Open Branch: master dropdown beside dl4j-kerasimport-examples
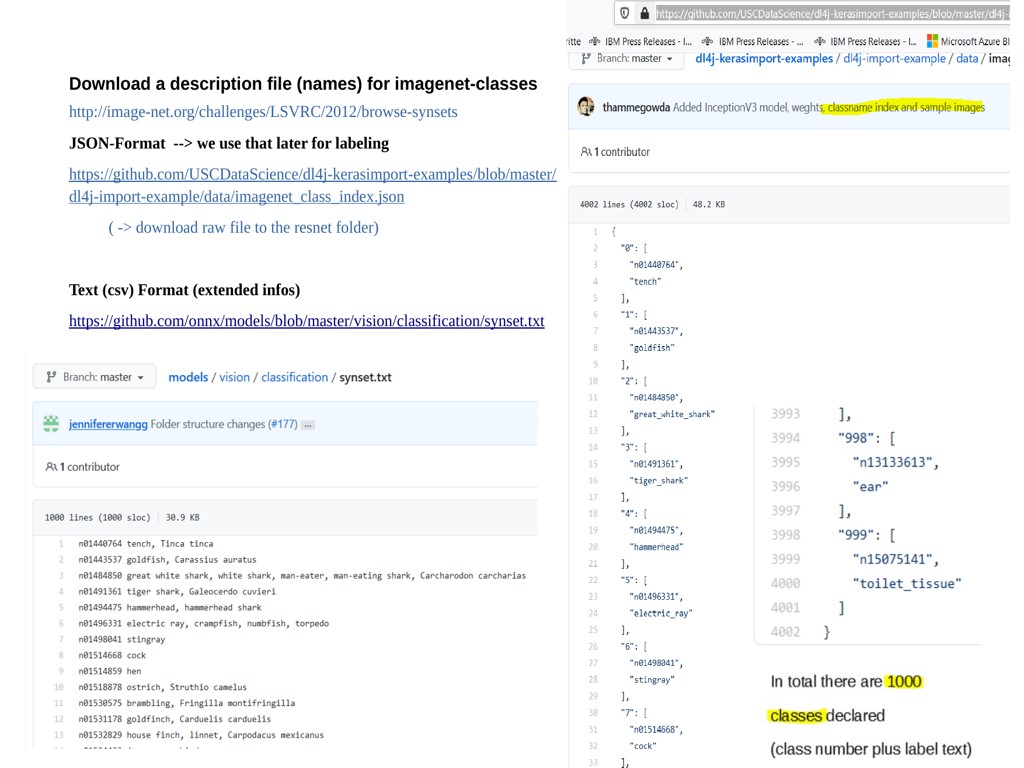1024x768 pixels. point(626,58)
